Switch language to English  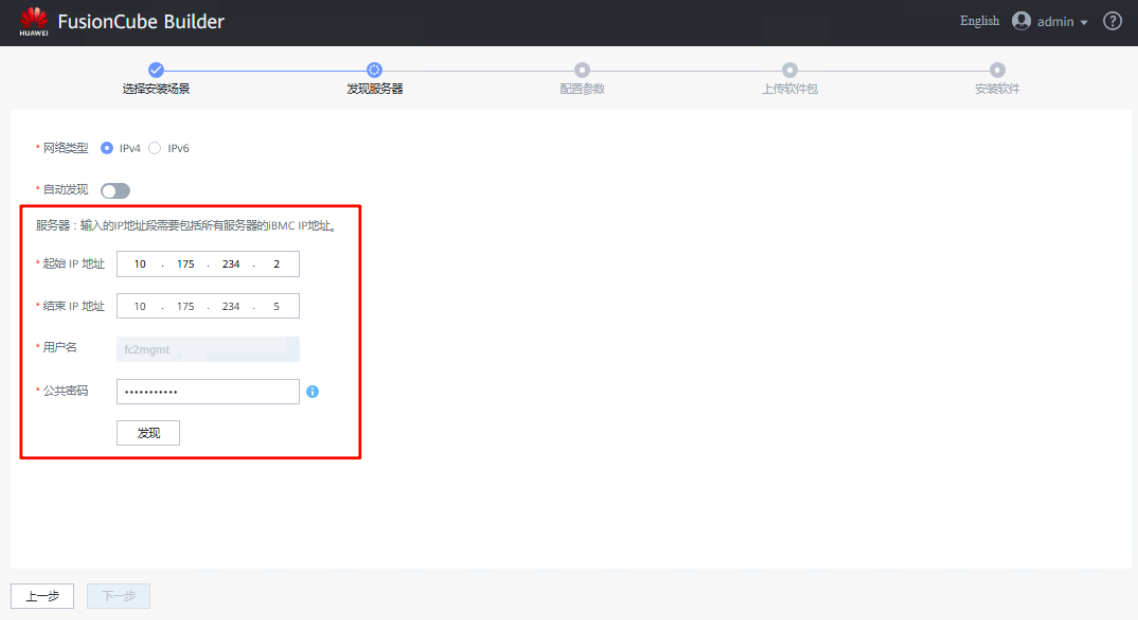click(979, 21)
